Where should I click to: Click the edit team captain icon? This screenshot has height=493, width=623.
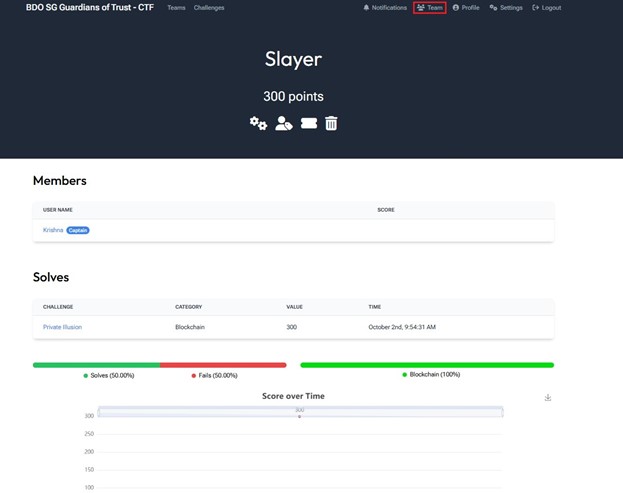(284, 123)
